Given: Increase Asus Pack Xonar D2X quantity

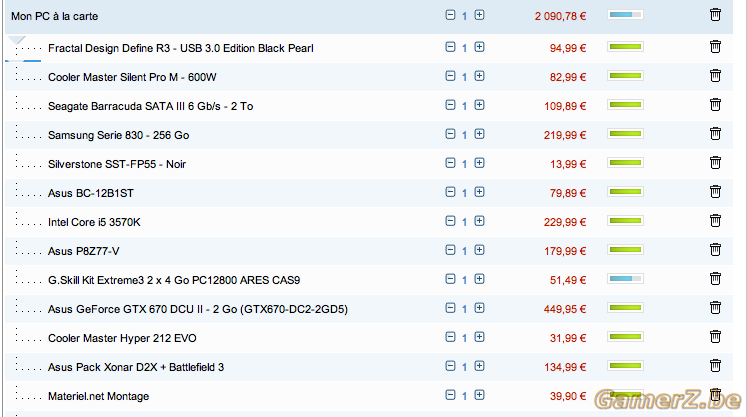Looking at the screenshot, I should tap(479, 366).
